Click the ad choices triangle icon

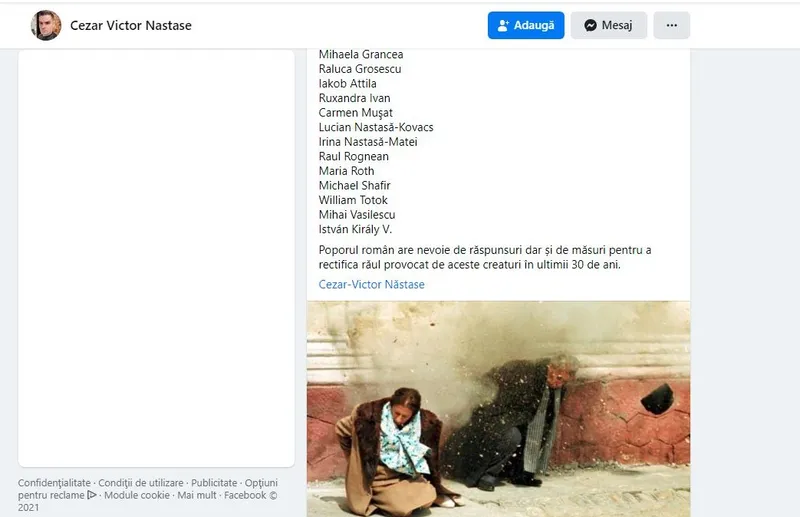[92, 495]
